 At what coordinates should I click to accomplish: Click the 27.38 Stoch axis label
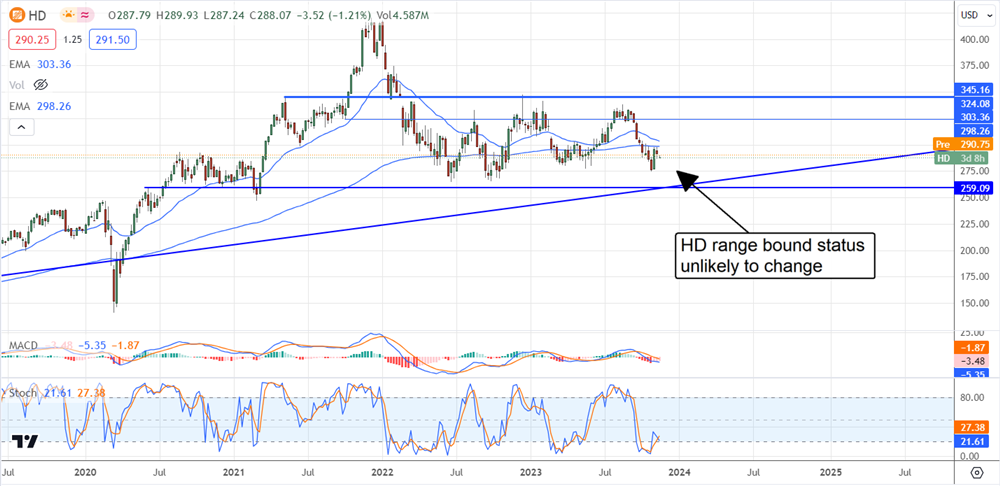coord(971,429)
